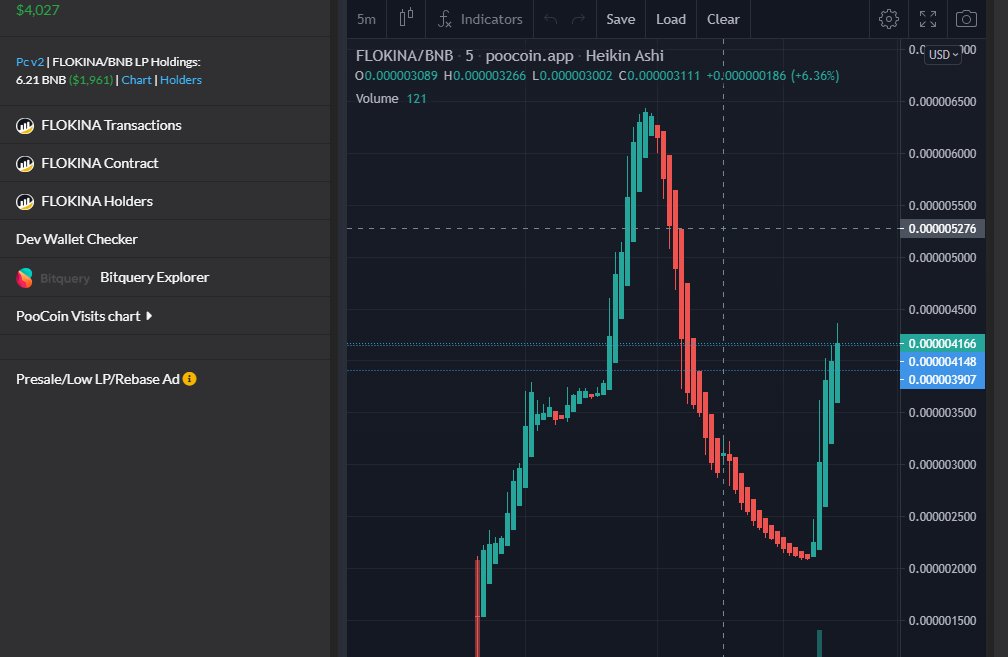
Task: Change the candlestick chart style
Action: coord(406,19)
